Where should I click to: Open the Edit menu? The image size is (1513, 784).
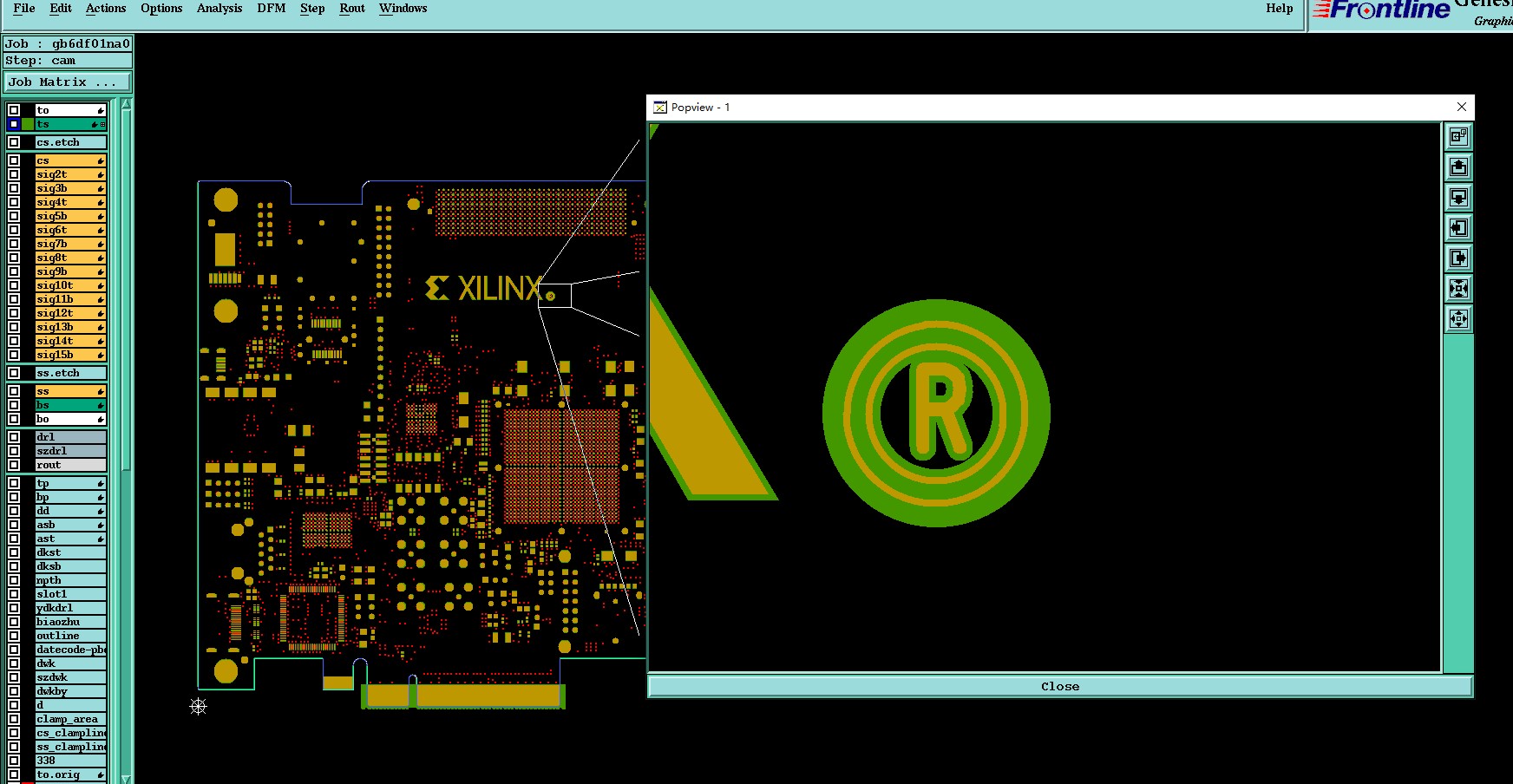pyautogui.click(x=61, y=9)
